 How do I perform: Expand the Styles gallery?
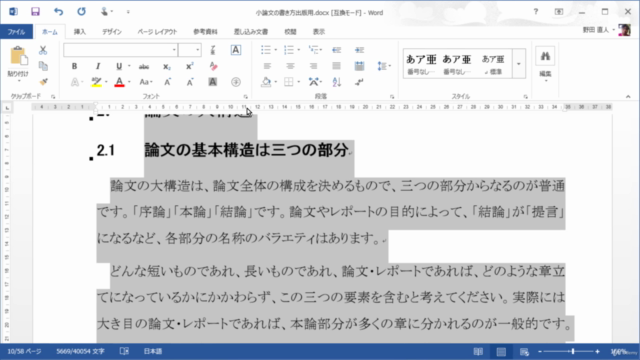(518, 64)
